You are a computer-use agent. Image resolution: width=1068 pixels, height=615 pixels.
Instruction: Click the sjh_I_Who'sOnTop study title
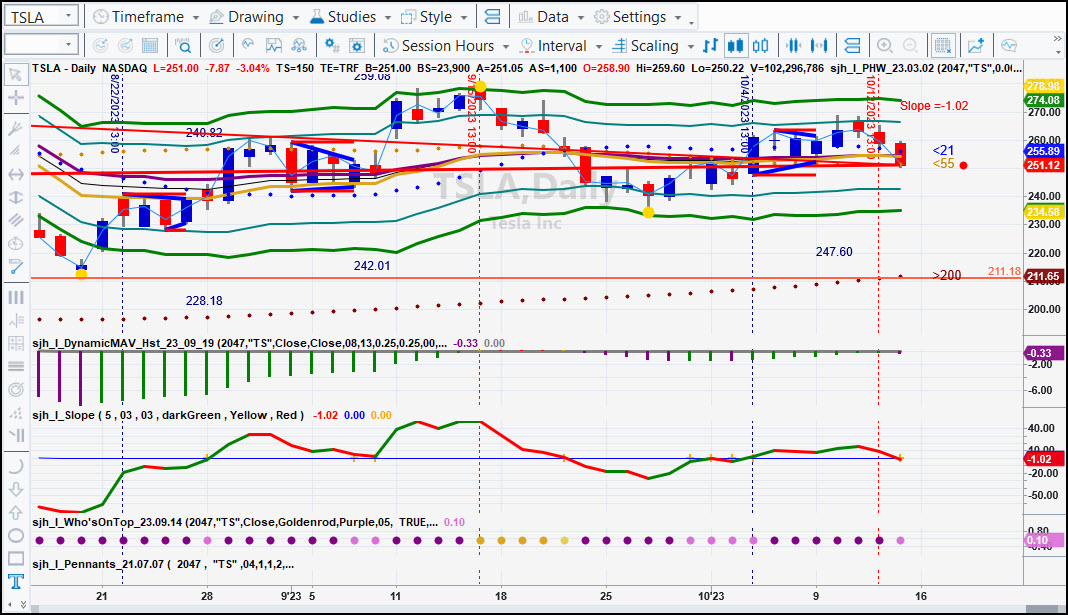pyautogui.click(x=235, y=522)
